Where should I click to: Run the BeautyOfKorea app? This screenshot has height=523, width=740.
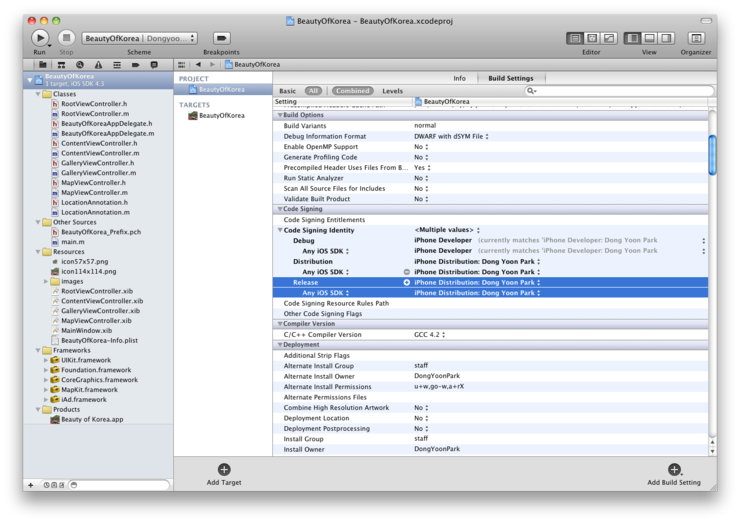click(x=40, y=38)
